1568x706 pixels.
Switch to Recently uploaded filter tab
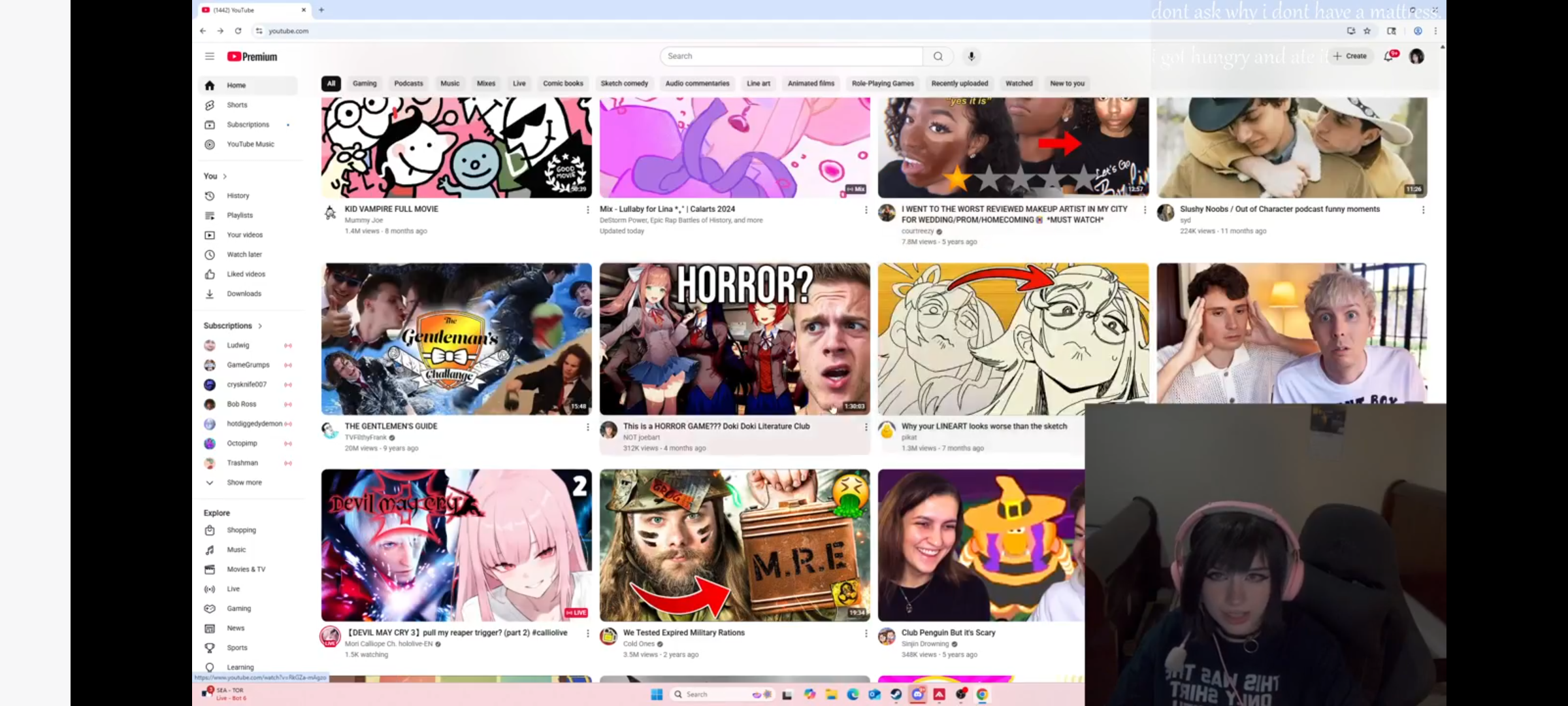959,84
